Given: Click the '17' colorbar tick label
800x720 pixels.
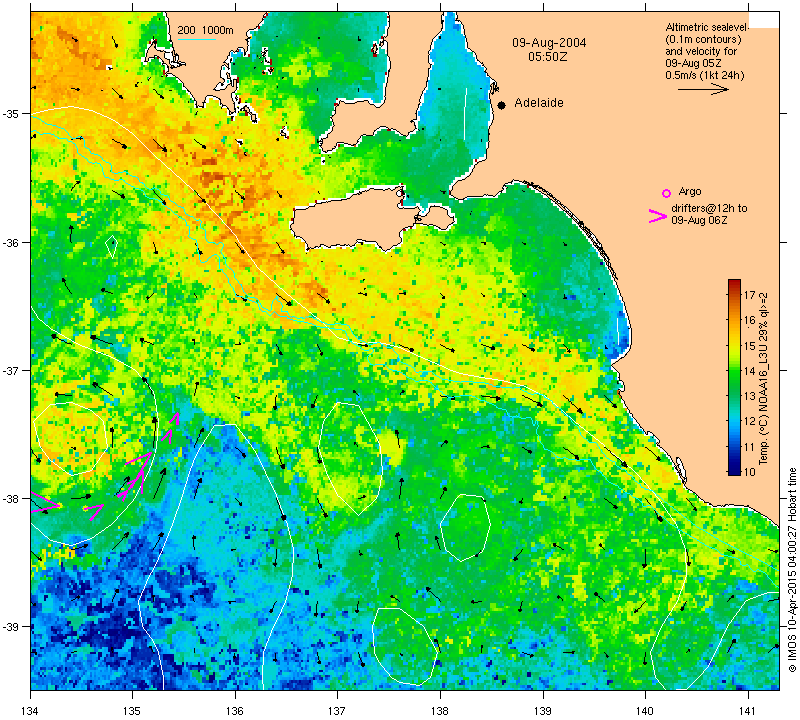Looking at the screenshot, I should (749, 295).
